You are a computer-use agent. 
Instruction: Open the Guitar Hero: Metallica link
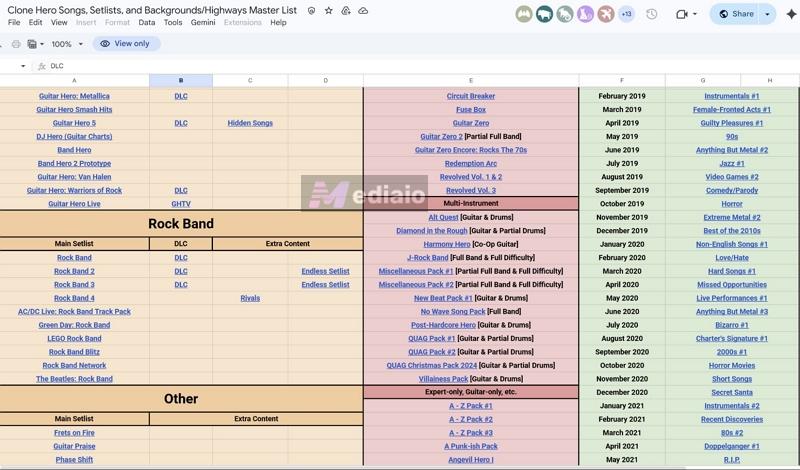tap(74, 96)
